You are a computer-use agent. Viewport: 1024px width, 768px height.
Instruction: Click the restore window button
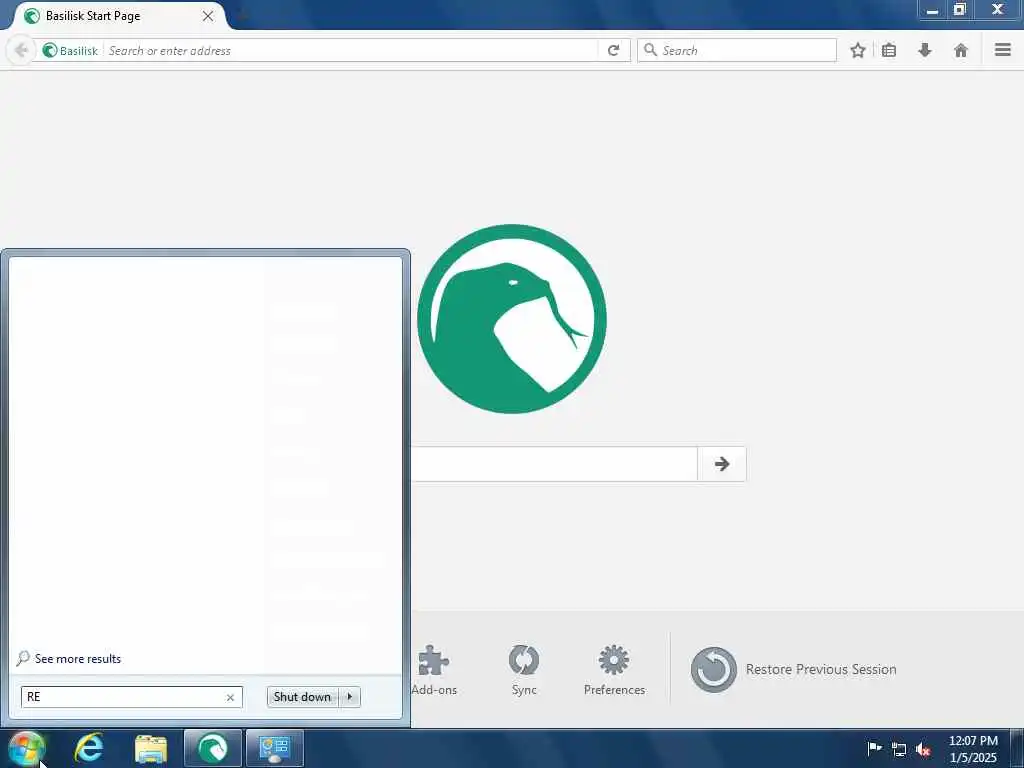(959, 10)
